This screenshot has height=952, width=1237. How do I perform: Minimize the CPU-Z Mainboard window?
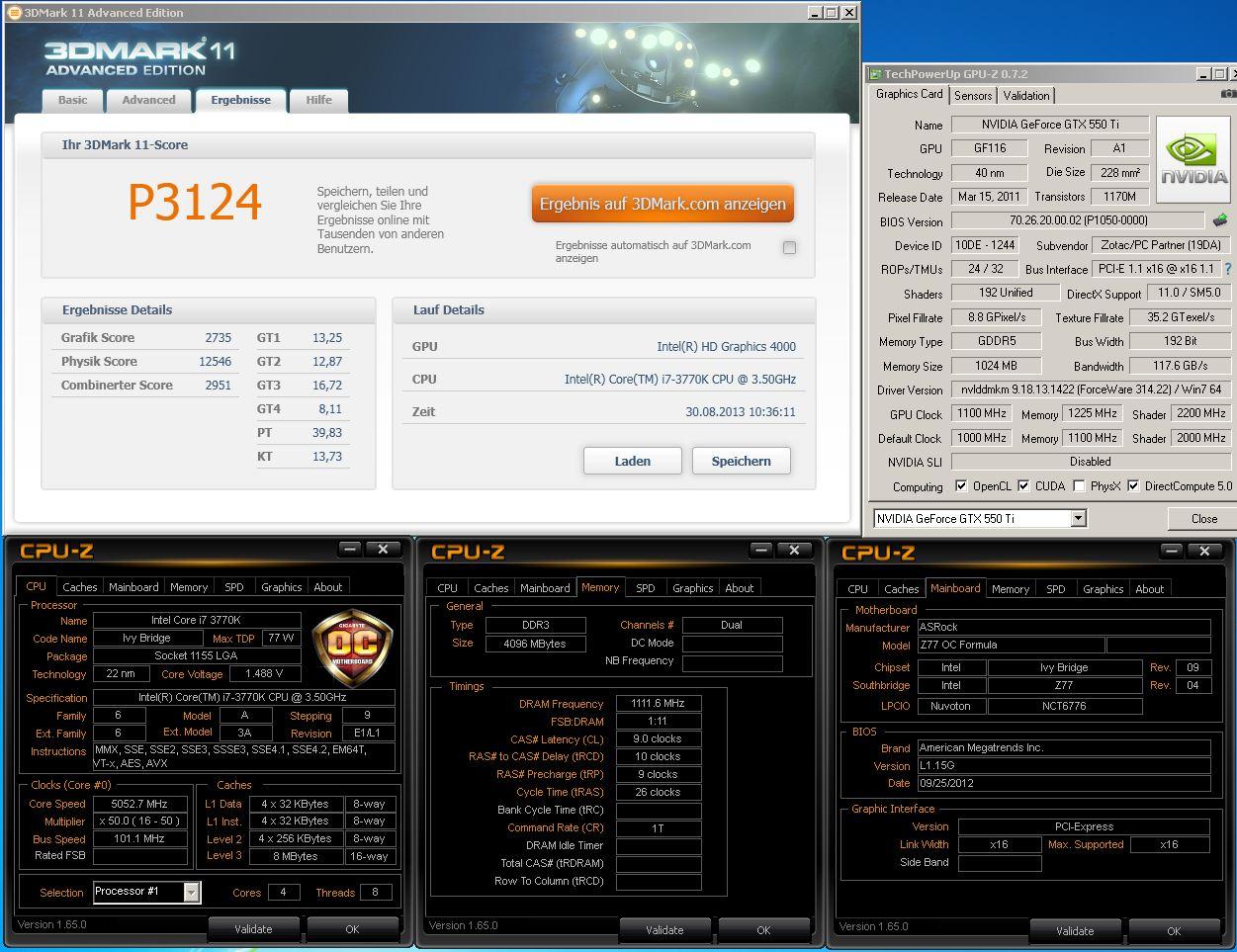coord(1172,551)
